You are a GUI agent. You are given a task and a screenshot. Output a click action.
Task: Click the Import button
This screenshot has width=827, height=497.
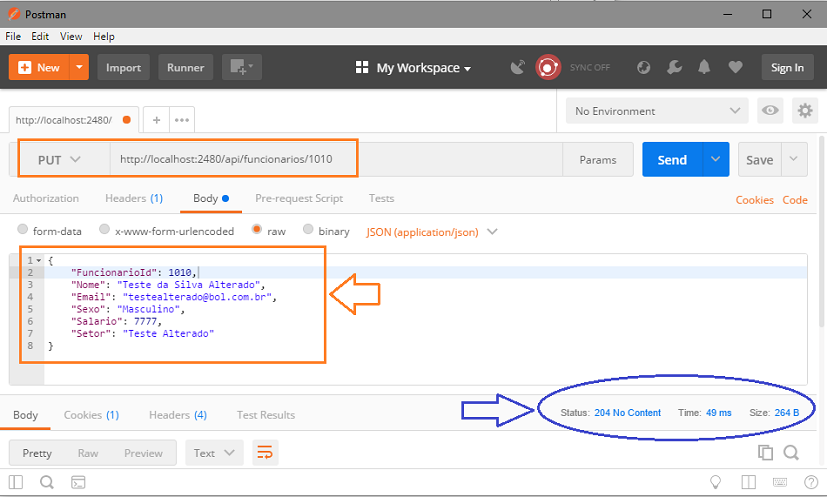tap(123, 68)
